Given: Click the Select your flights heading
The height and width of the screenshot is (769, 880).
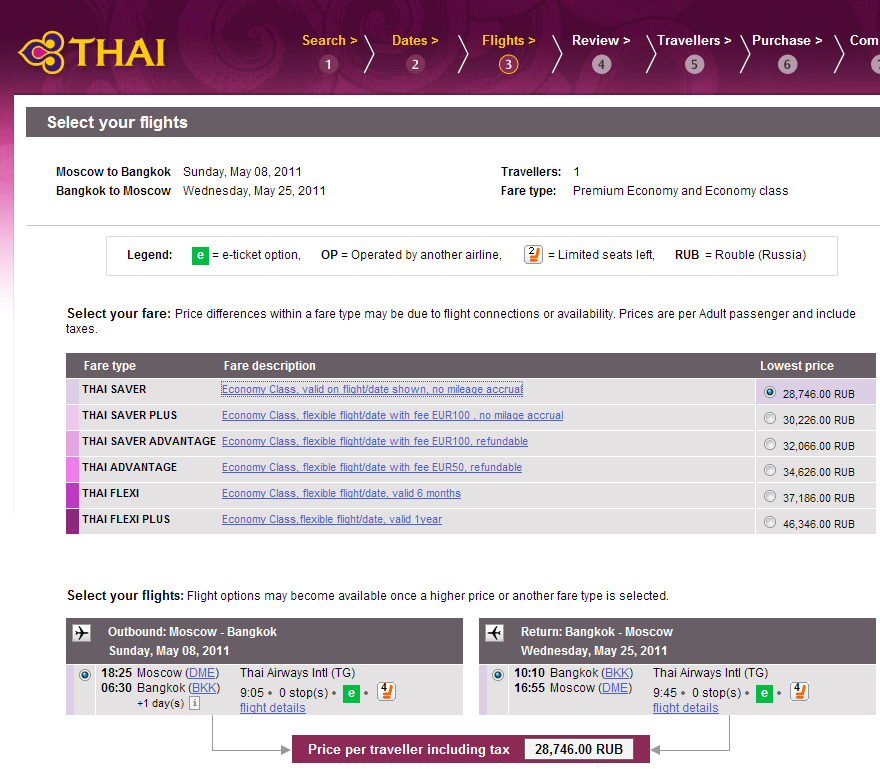Looking at the screenshot, I should tap(117, 122).
